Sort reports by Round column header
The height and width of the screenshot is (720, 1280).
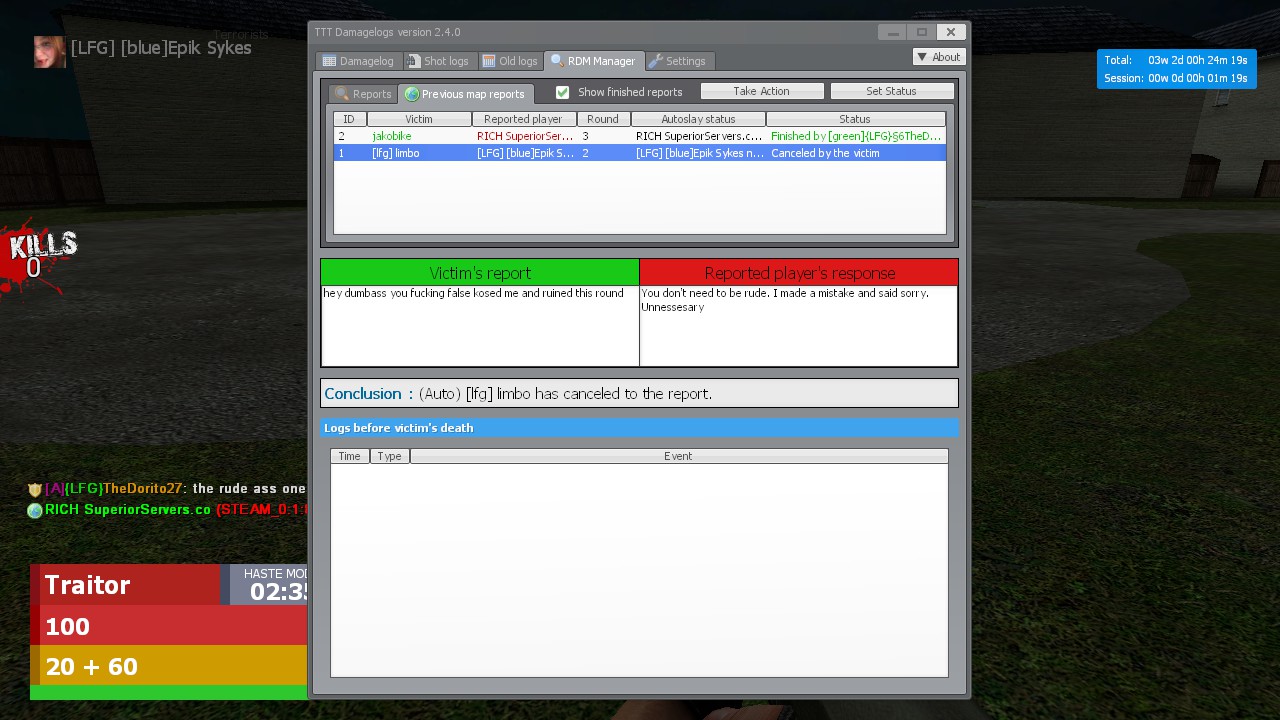pos(603,119)
